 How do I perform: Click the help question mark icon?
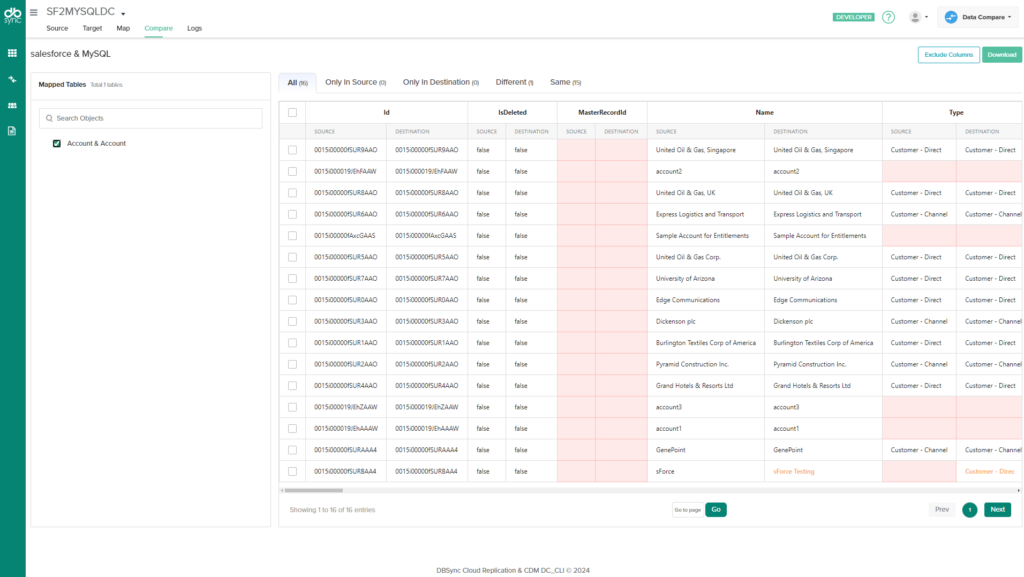click(x=888, y=18)
